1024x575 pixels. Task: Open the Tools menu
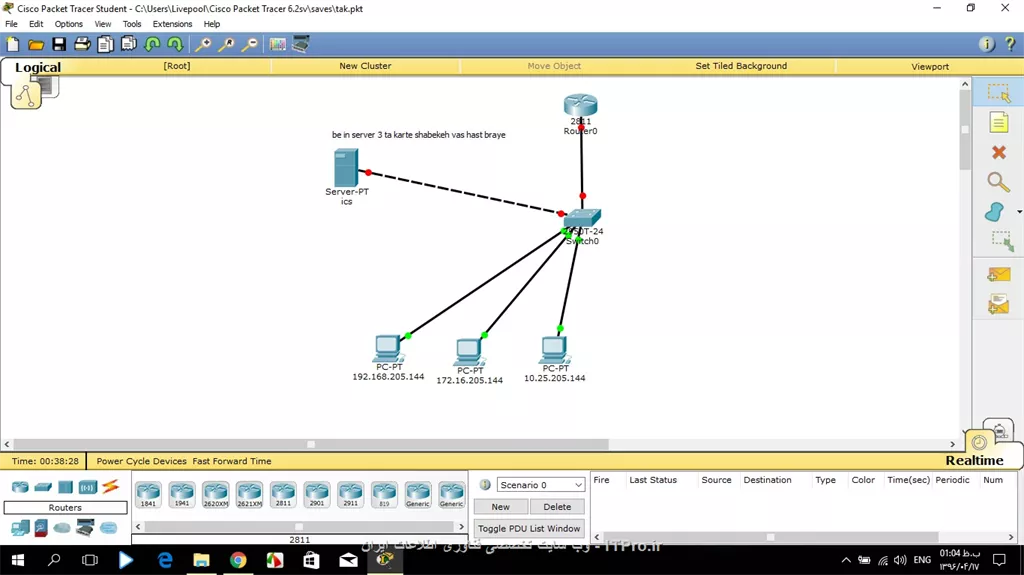pos(132,24)
